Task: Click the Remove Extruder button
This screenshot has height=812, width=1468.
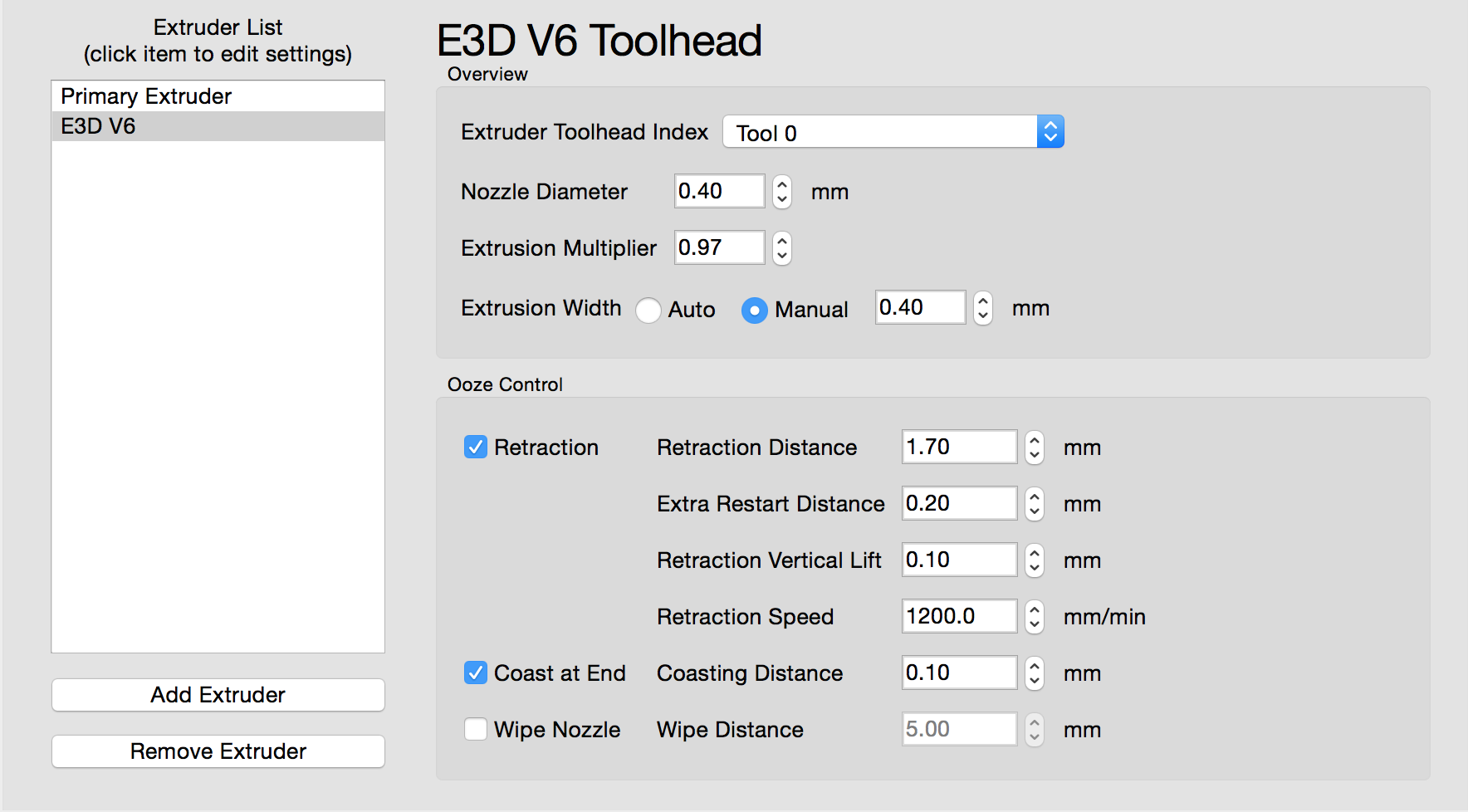Action: [218, 751]
